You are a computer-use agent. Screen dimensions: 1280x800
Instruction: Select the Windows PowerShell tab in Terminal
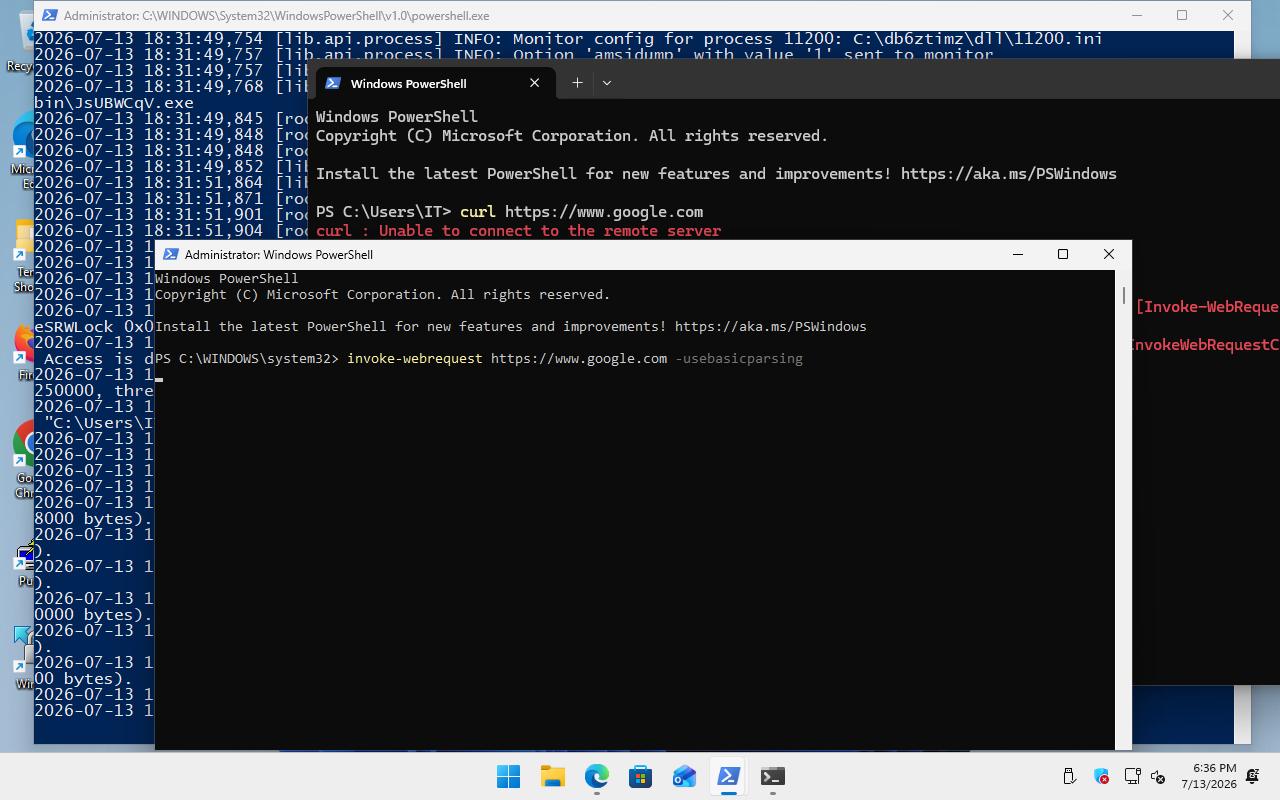click(x=435, y=83)
